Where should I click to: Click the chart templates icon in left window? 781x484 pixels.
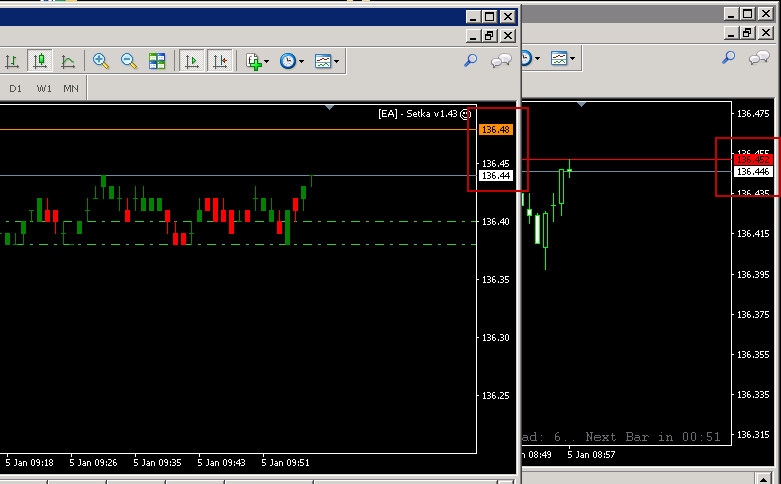coord(323,61)
